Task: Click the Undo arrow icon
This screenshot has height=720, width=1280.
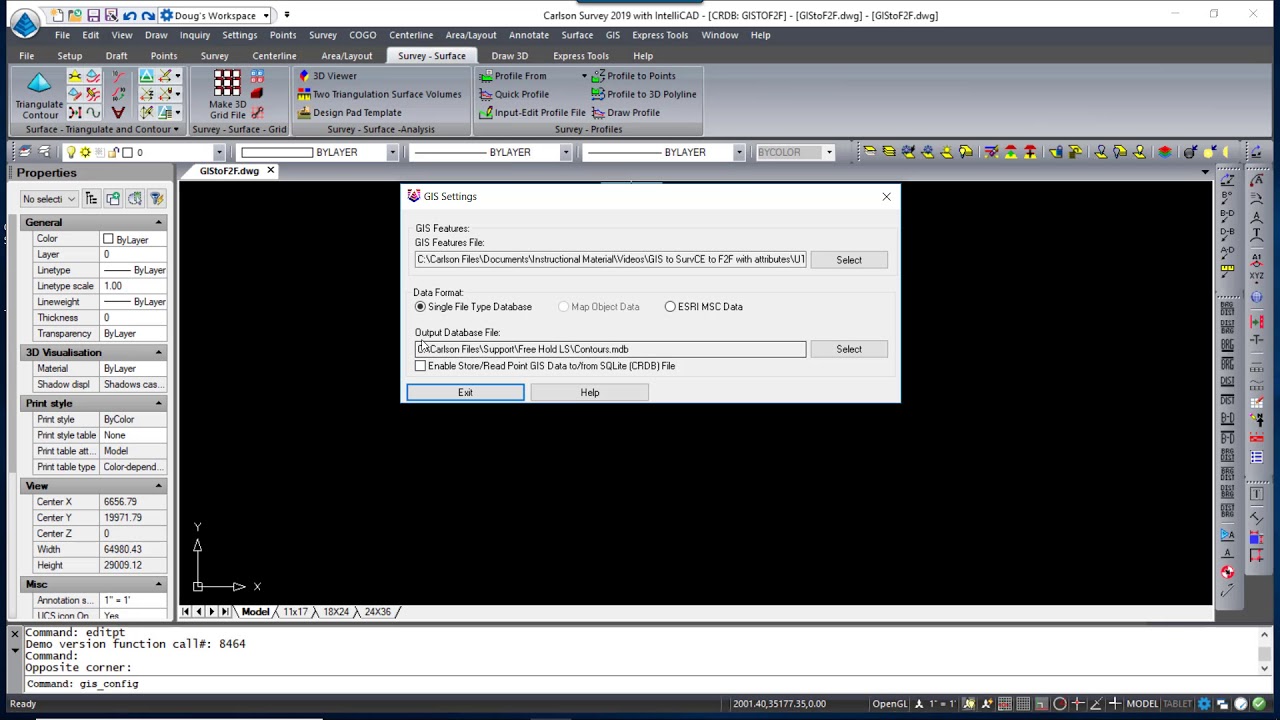Action: point(129,15)
